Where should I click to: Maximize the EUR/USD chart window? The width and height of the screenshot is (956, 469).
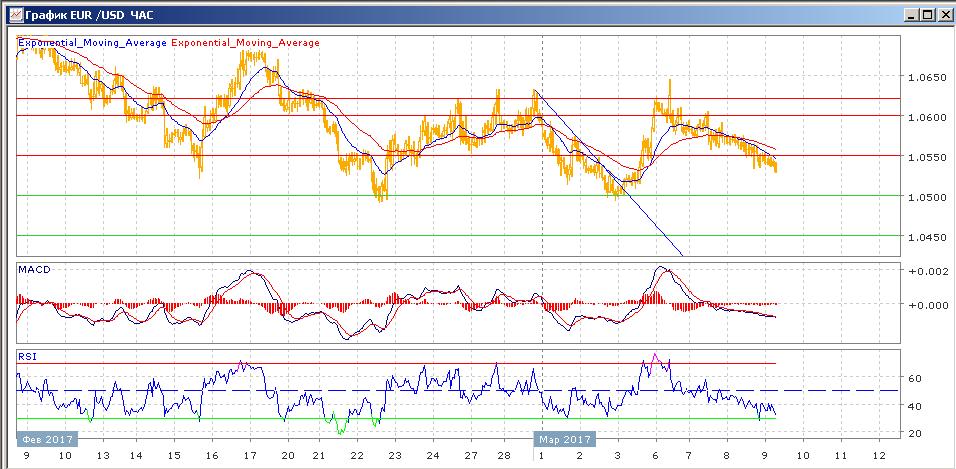point(926,15)
